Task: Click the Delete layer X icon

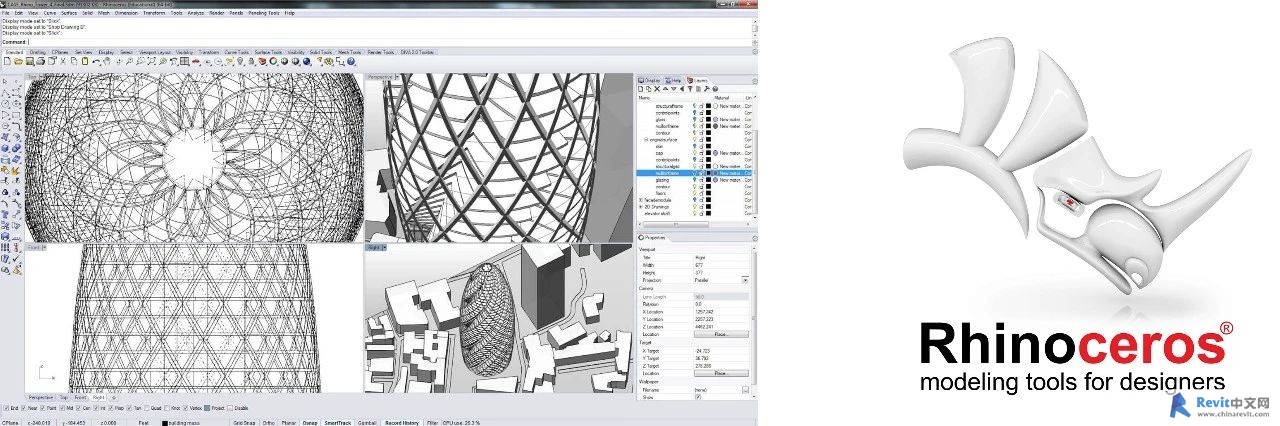Action: coord(657,88)
